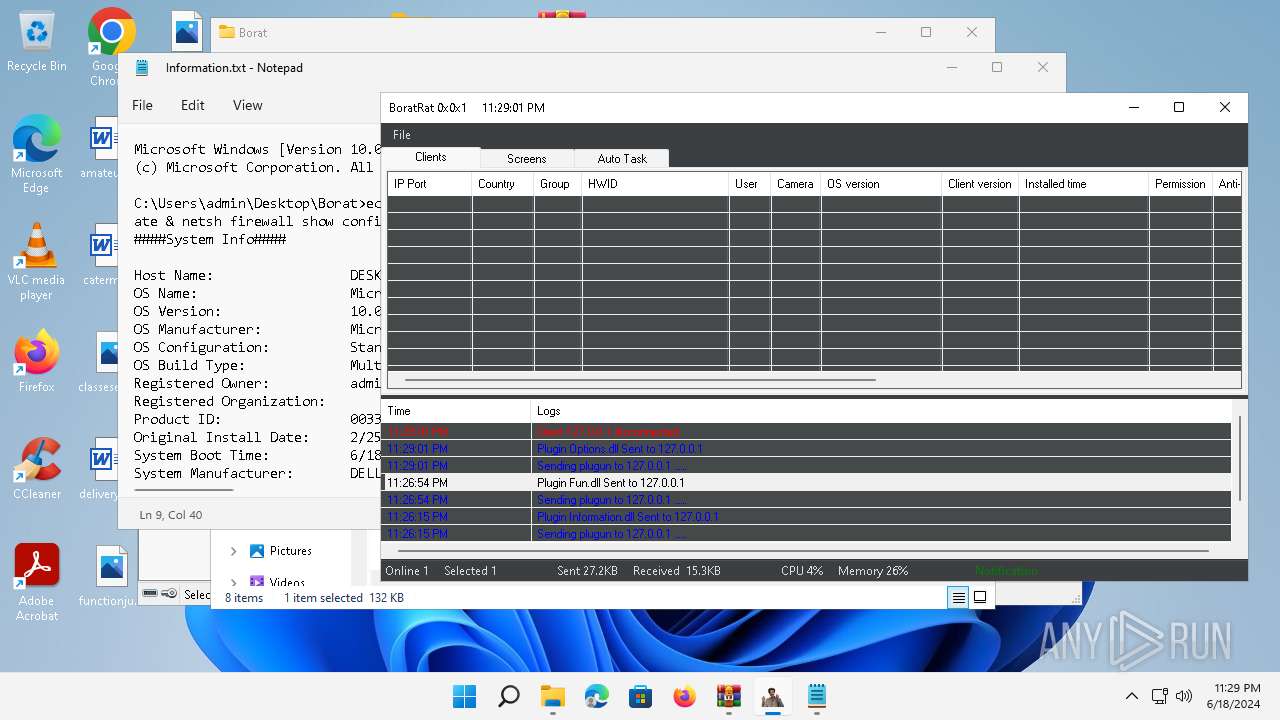Image resolution: width=1280 pixels, height=720 pixels.
Task: Open VLC media player desktop shortcut
Action: (x=37, y=262)
